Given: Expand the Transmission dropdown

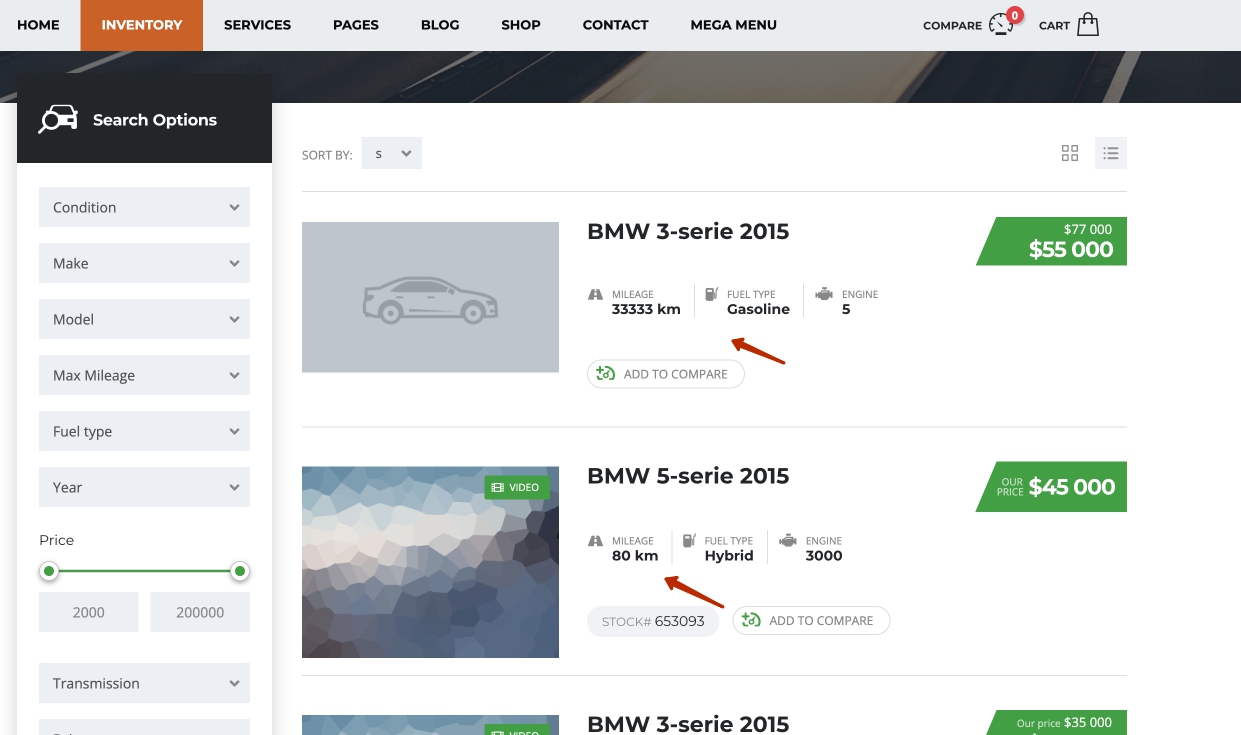Looking at the screenshot, I should click(144, 683).
